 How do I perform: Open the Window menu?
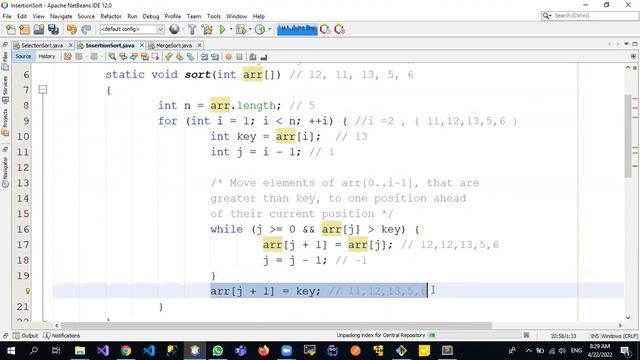pos(236,16)
